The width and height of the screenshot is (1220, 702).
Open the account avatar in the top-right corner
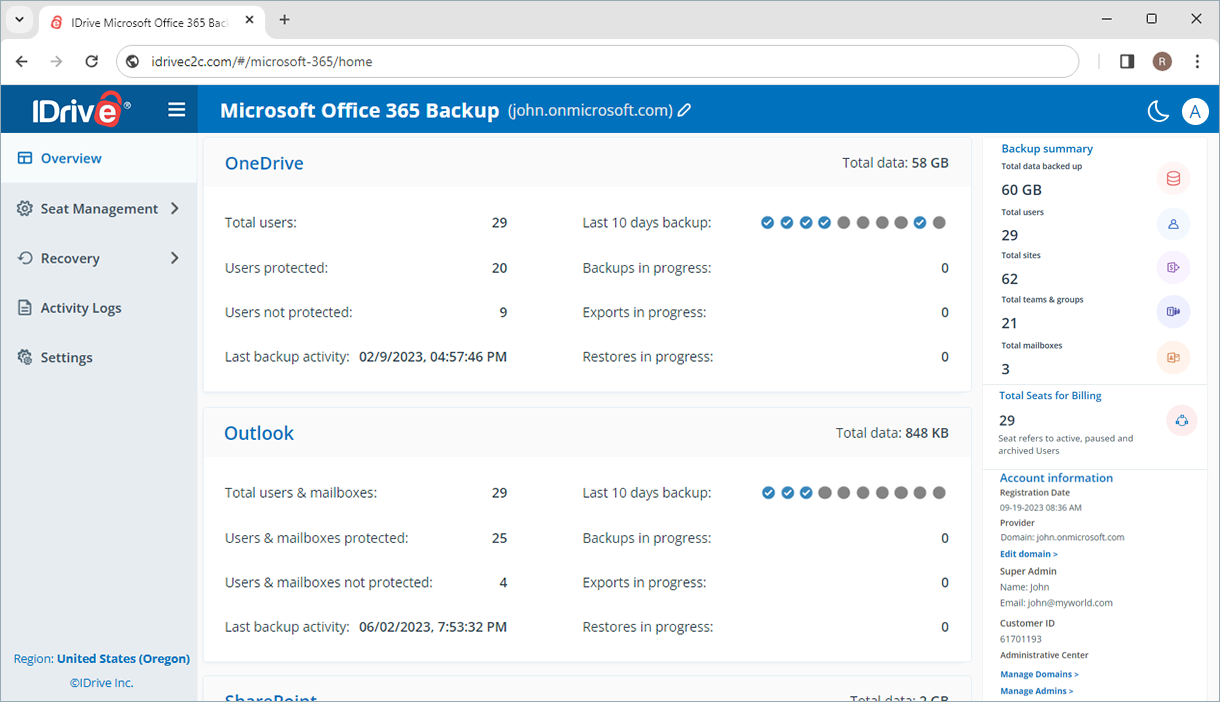click(1195, 111)
